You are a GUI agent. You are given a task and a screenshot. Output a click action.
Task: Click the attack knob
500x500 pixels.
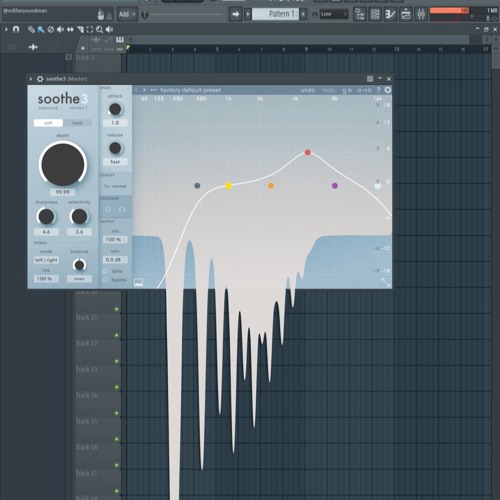[x=115, y=109]
